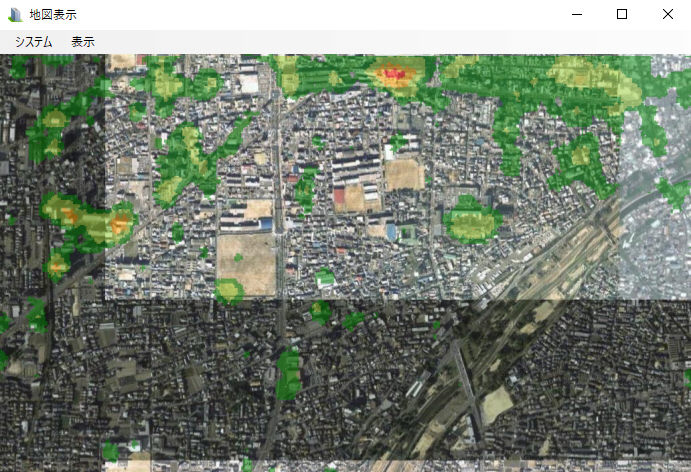Click the blue-roofed building beside the large field
691x472 pixels.
pos(265,224)
